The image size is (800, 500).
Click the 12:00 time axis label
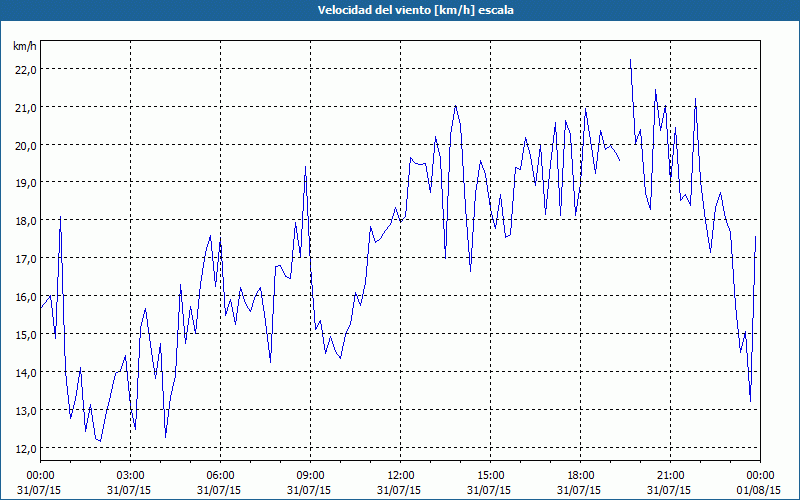click(x=401, y=476)
